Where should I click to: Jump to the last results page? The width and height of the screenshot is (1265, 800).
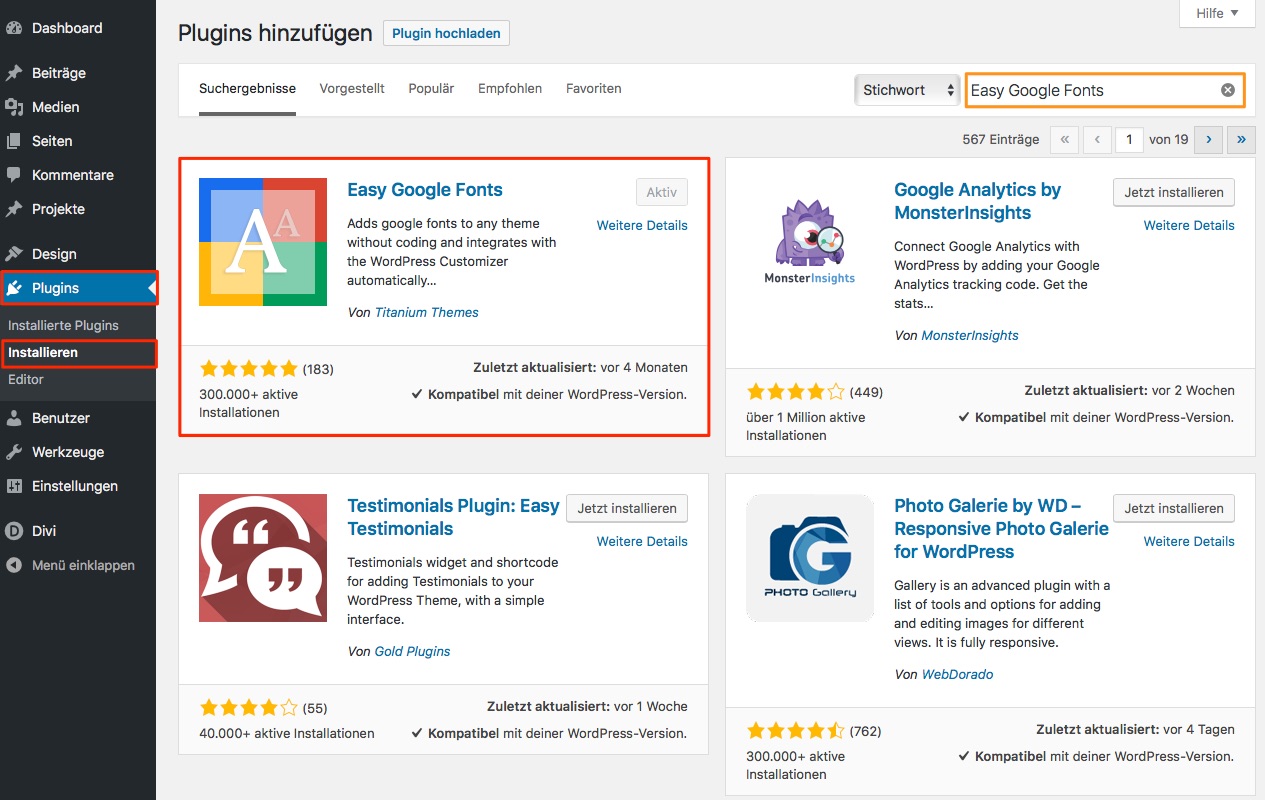(1242, 140)
